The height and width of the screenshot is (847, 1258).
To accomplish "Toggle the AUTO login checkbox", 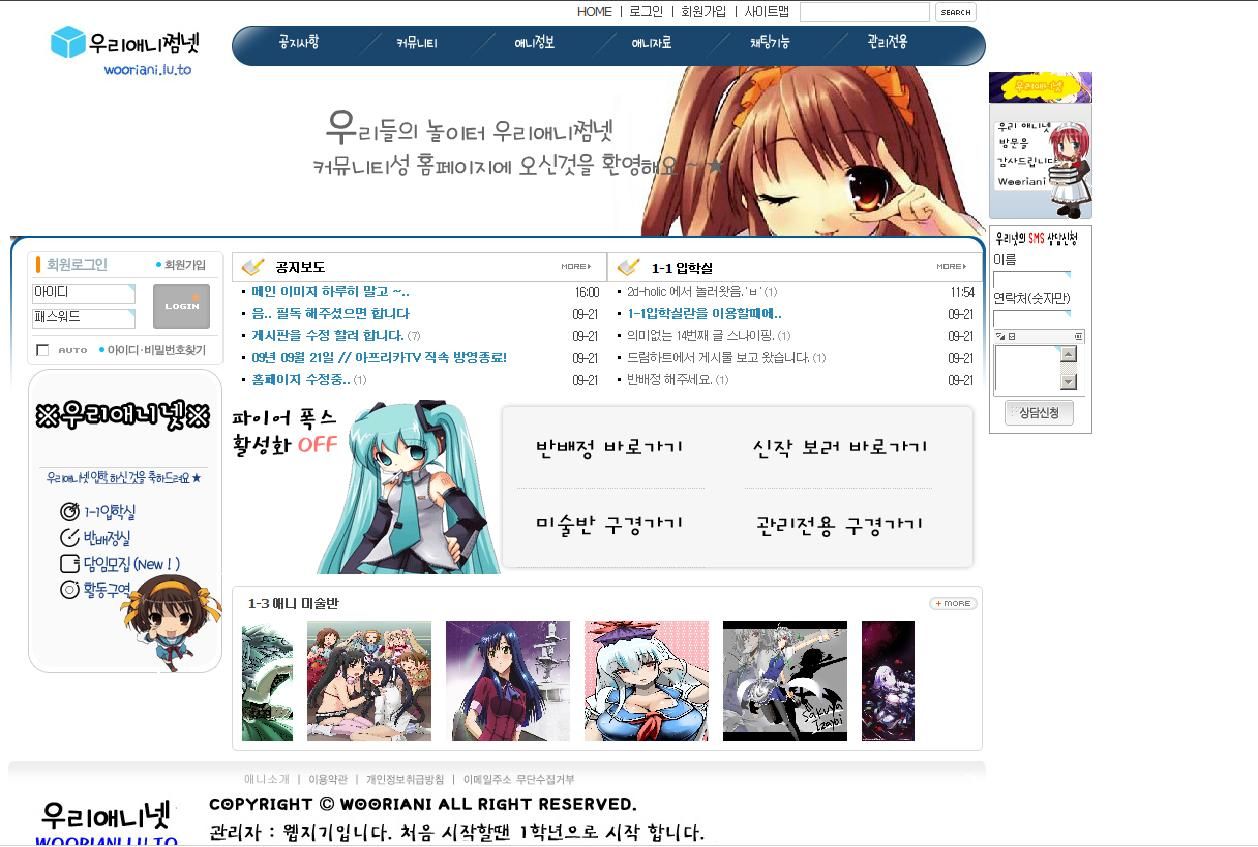I will [x=42, y=350].
